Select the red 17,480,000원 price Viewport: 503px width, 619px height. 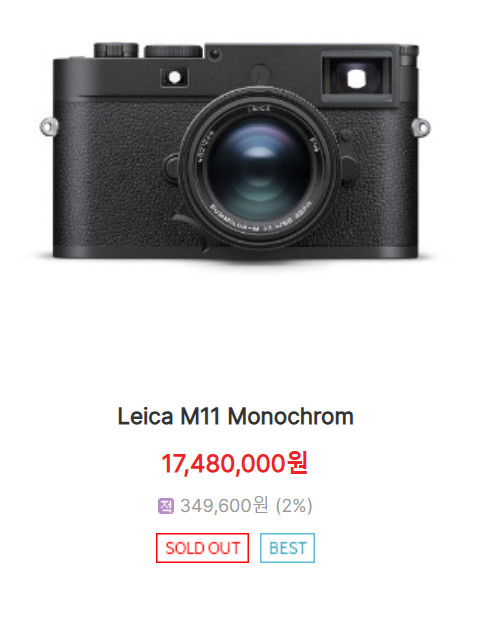(x=235, y=463)
